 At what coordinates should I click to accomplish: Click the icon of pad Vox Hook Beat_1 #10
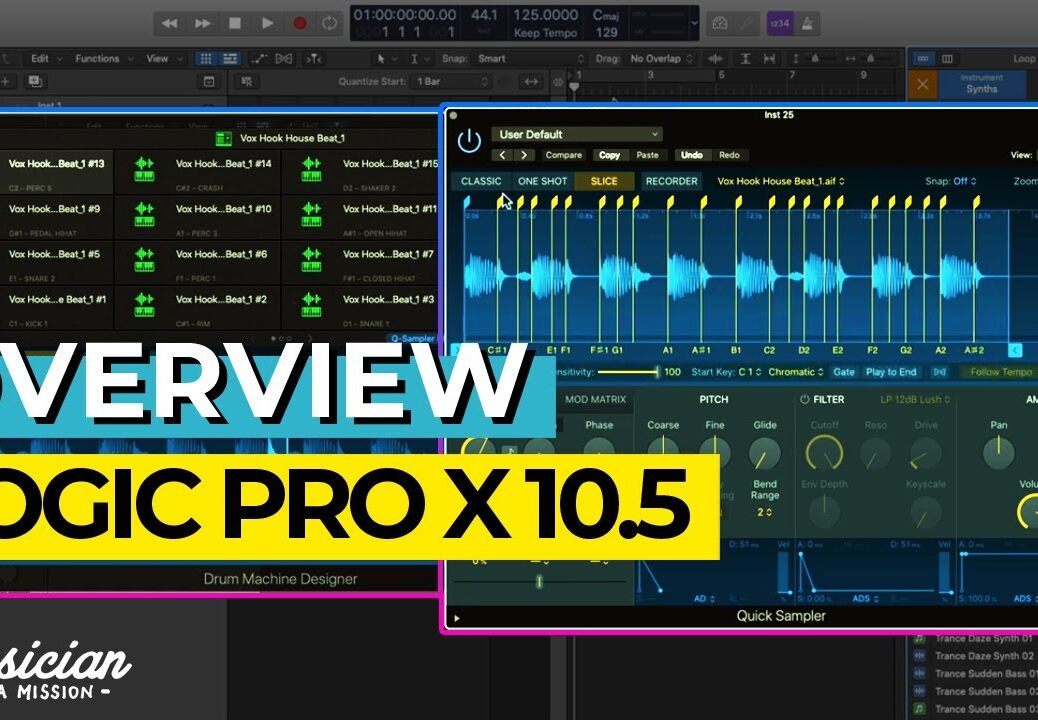(144, 216)
